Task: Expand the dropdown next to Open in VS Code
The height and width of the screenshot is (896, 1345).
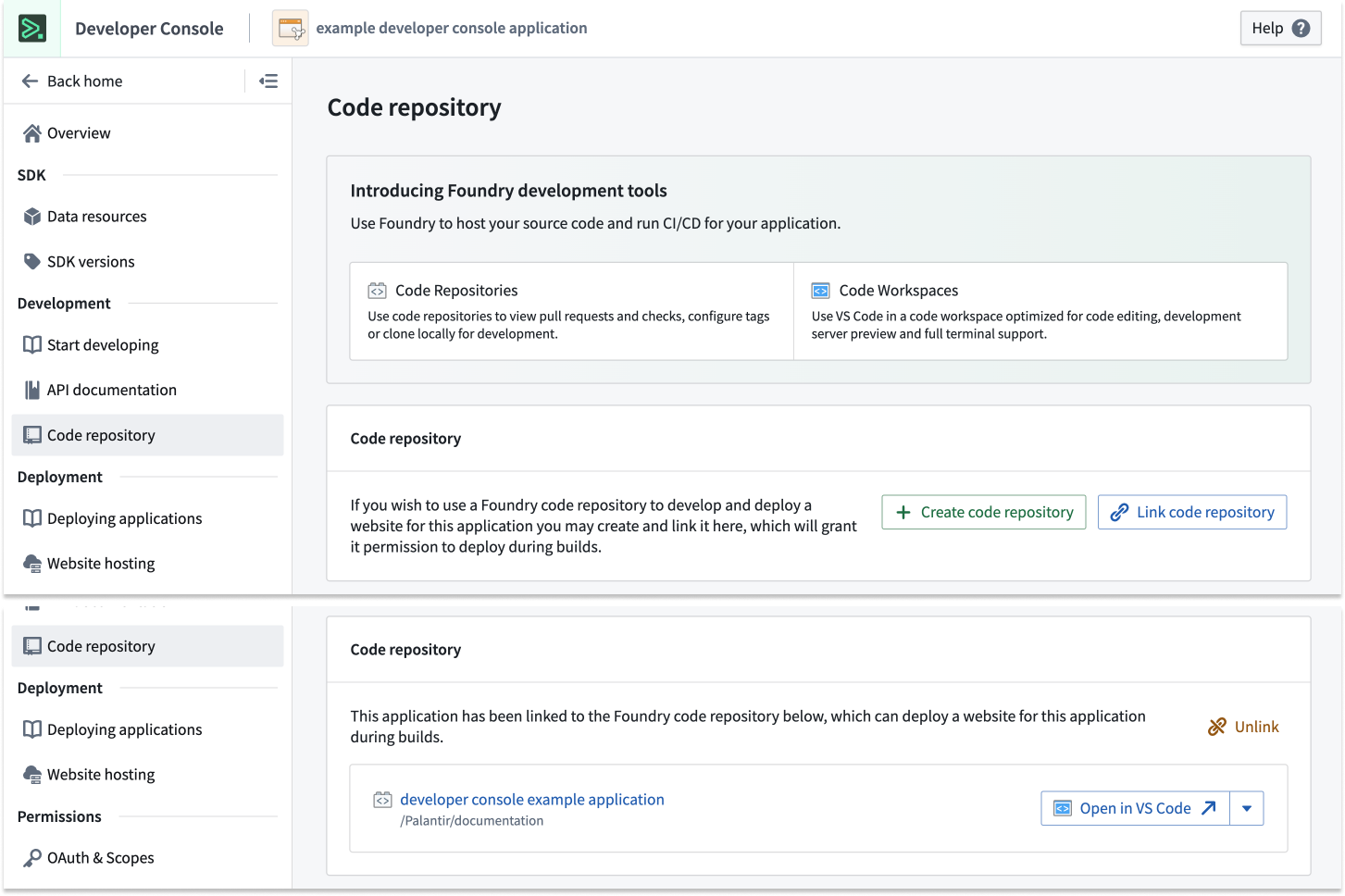Action: (1247, 808)
